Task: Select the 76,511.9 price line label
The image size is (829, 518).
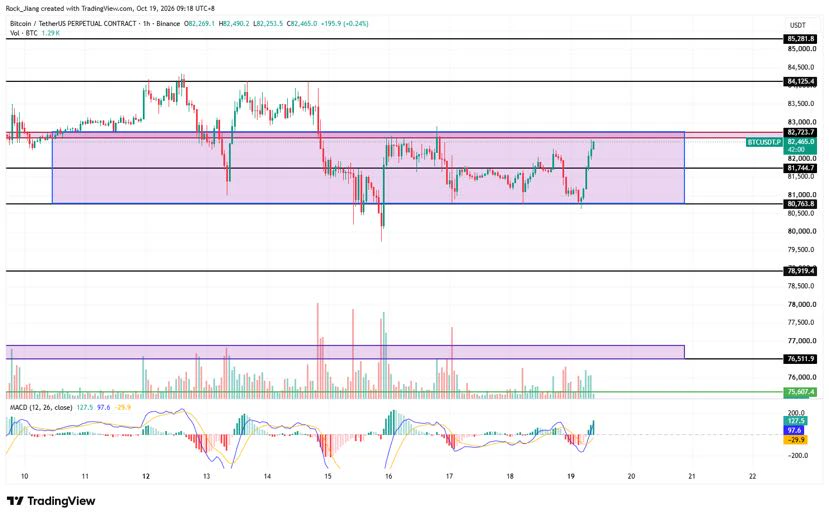Action: click(800, 359)
